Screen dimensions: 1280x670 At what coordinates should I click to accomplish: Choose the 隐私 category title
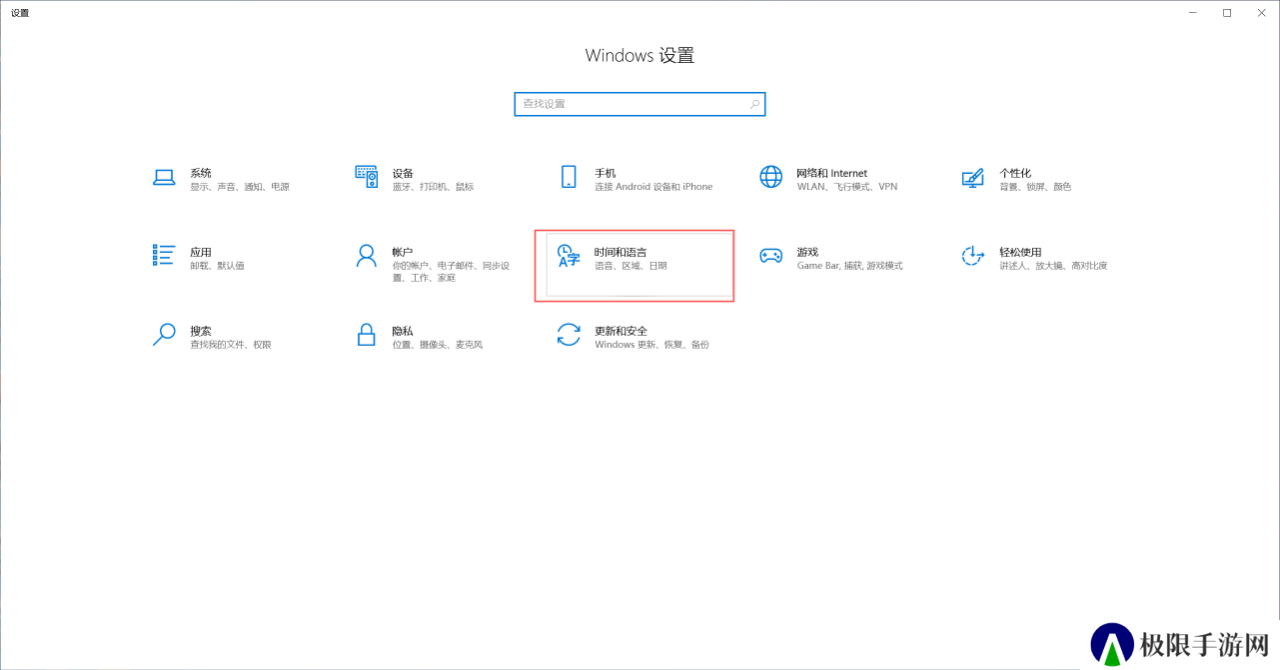coord(403,330)
